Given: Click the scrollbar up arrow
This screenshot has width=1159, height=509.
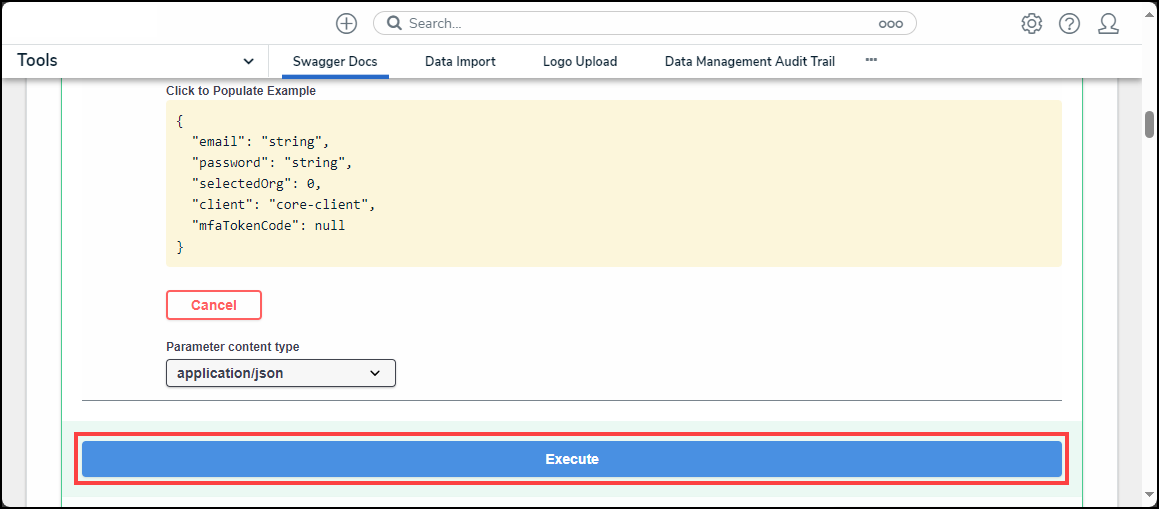Looking at the screenshot, I should 1149,89.
